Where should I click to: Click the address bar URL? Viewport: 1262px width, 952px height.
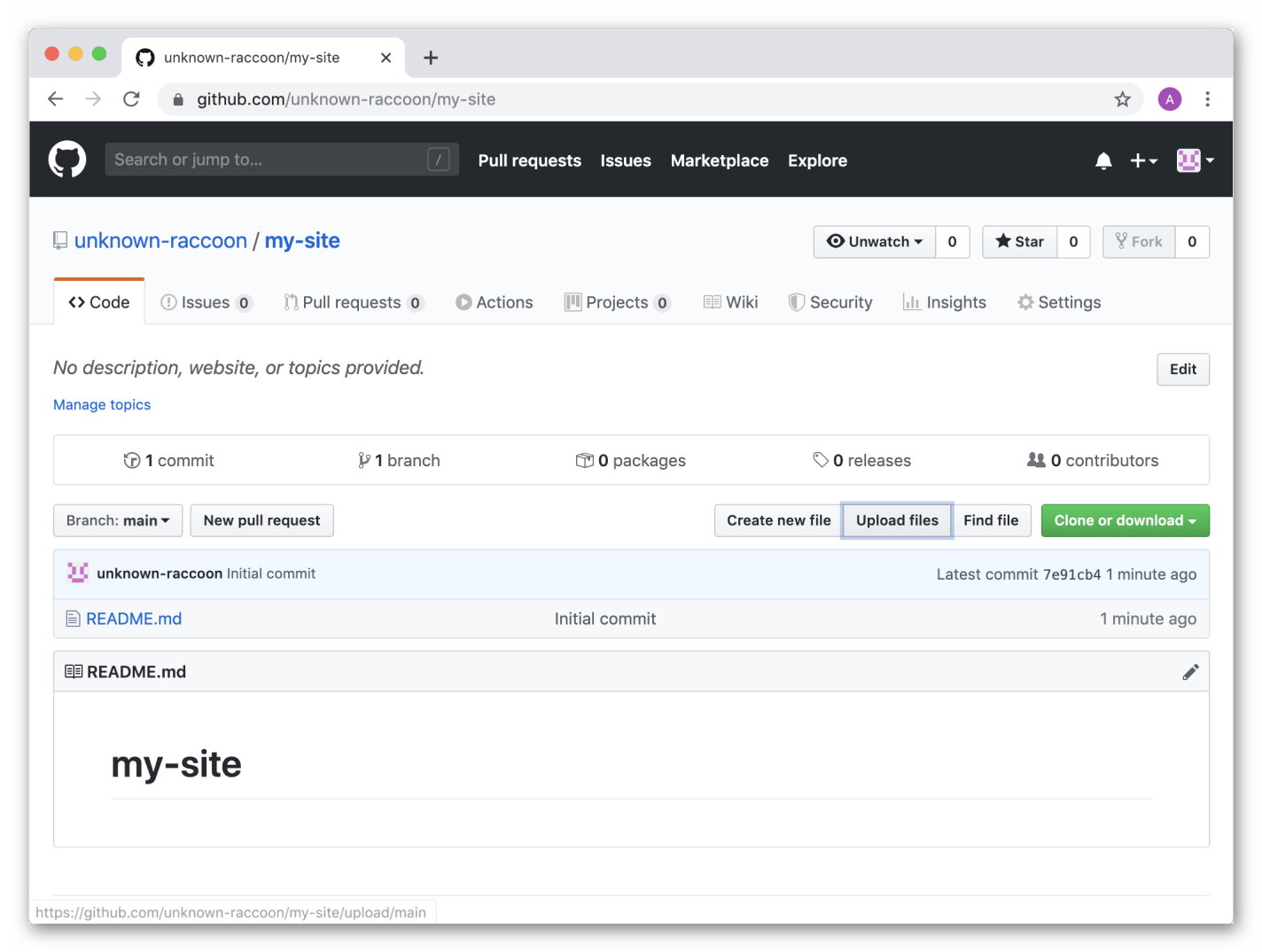coord(346,99)
